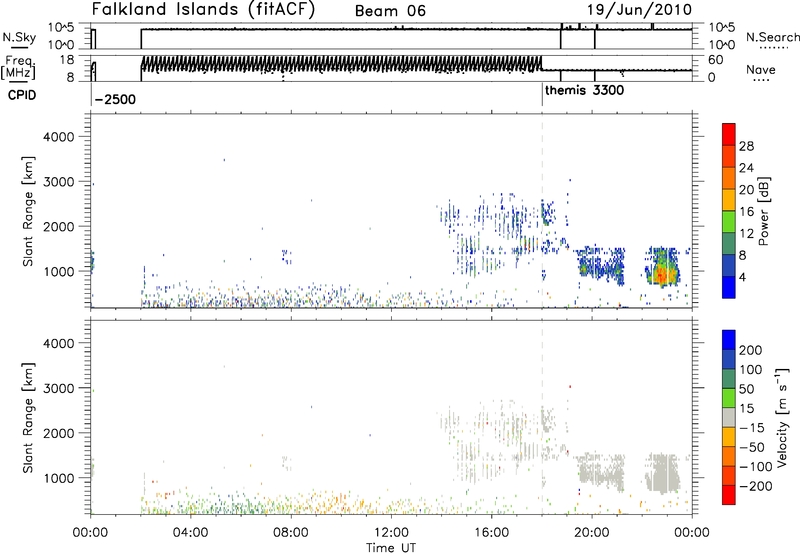Pick the red top segment of Power colorbar
The image size is (800, 554).
[729, 134]
